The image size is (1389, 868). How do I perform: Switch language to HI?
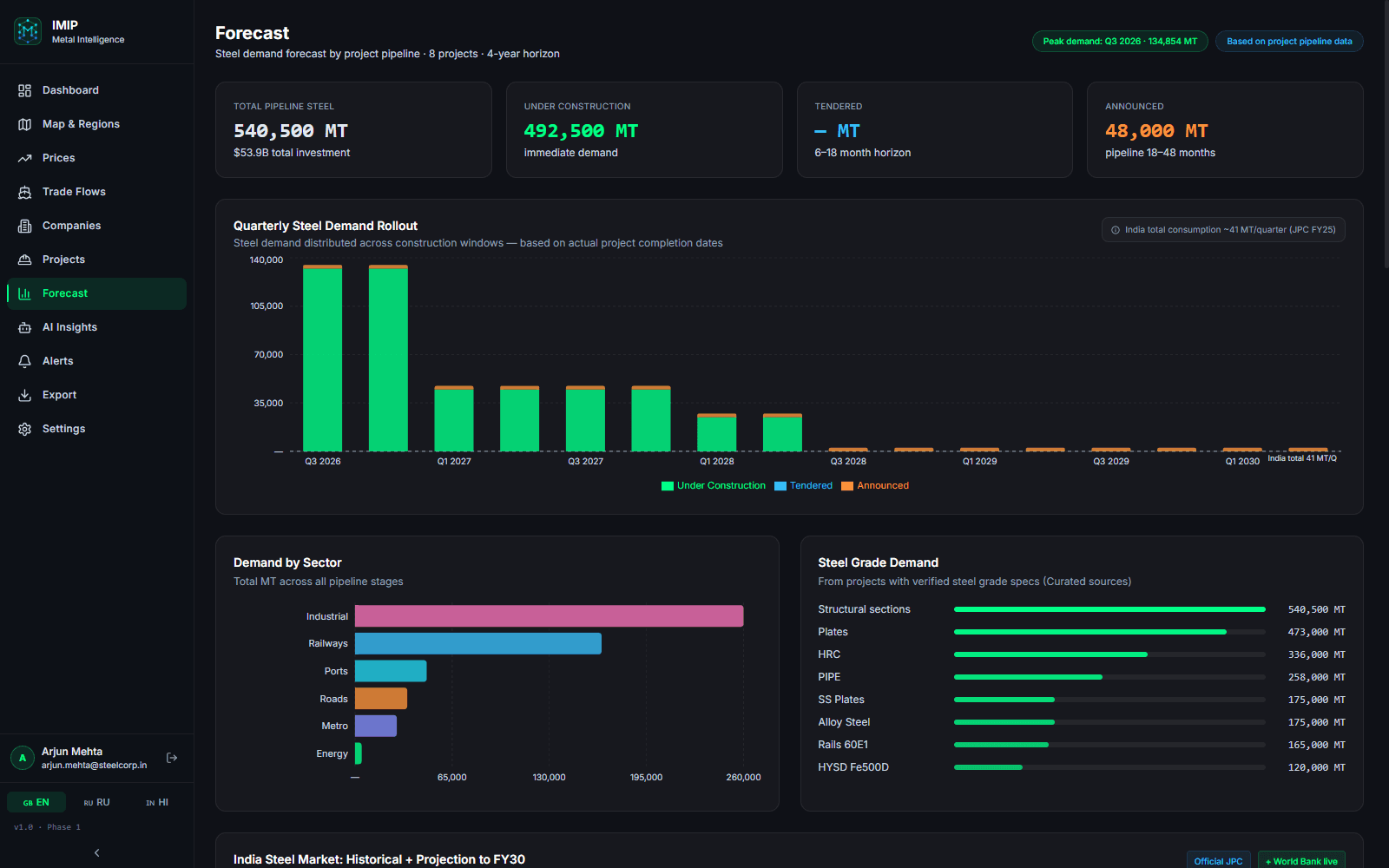pyautogui.click(x=157, y=803)
